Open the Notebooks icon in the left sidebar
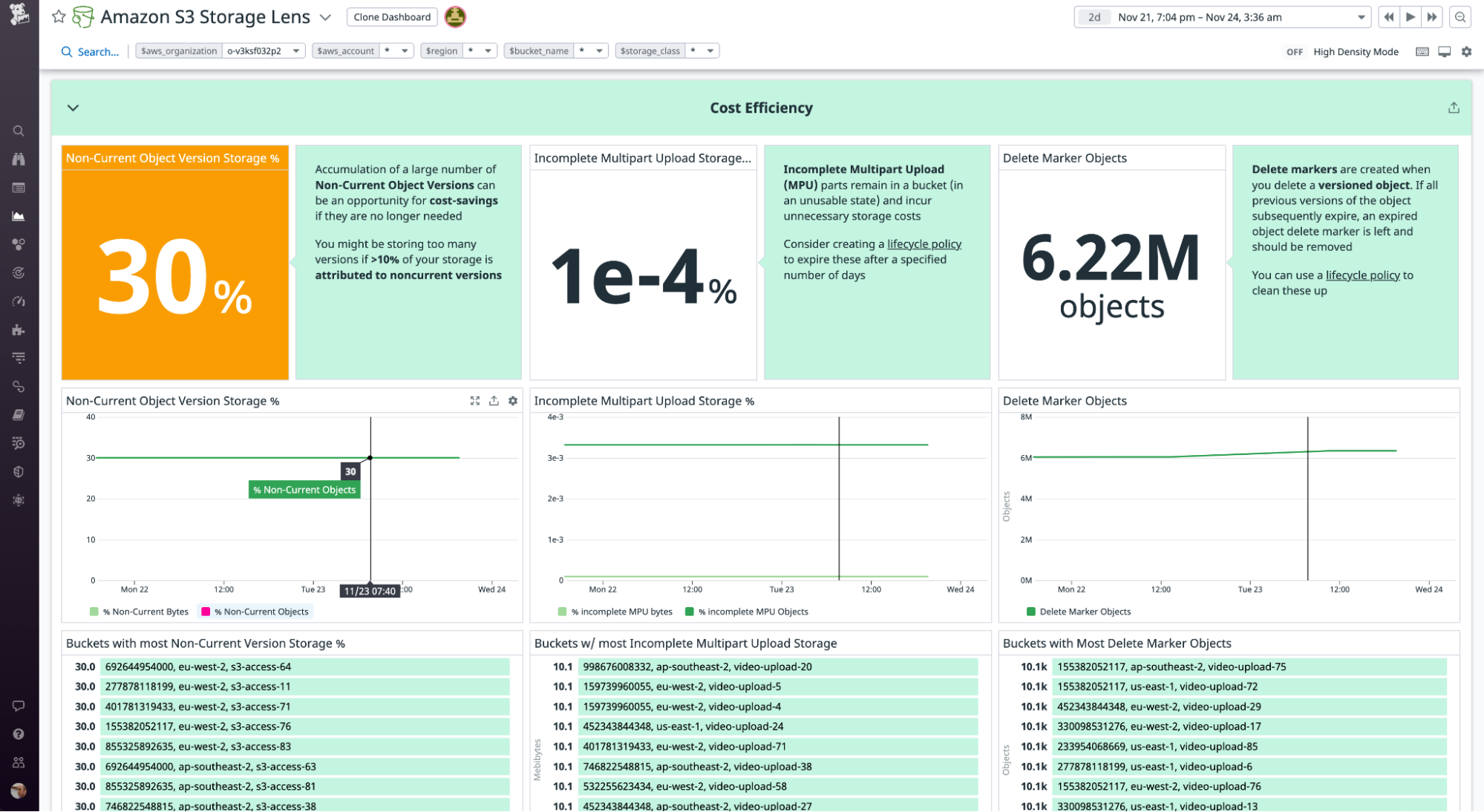Screen dimensions: 1484x812 coord(19,414)
